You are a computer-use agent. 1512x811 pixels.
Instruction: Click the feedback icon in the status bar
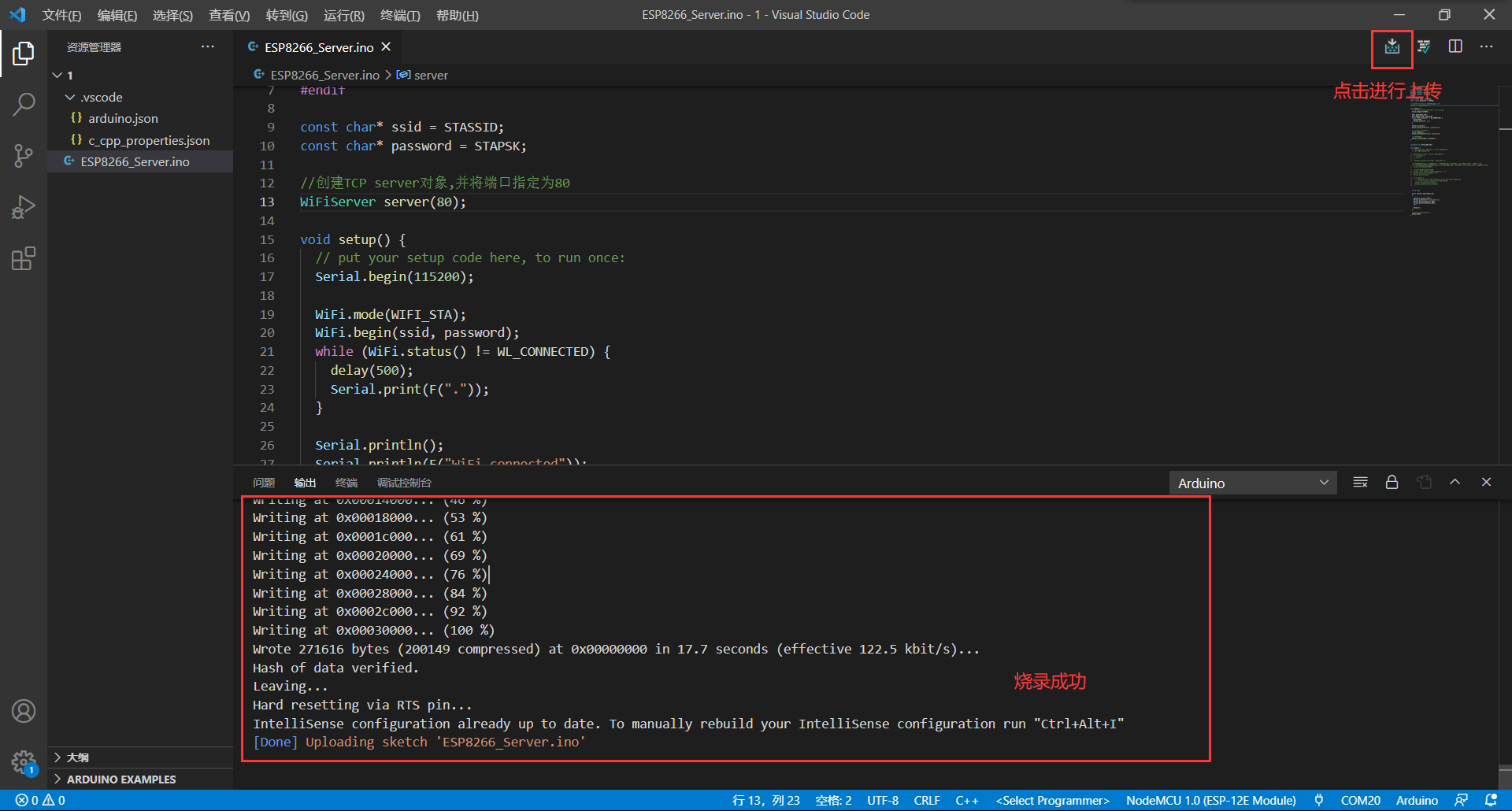1461,801
